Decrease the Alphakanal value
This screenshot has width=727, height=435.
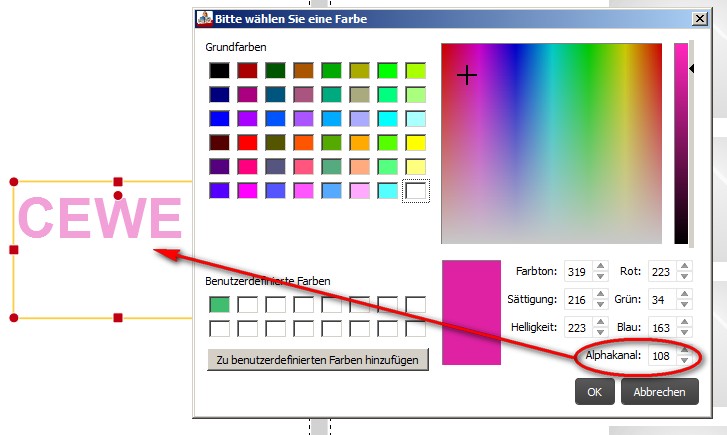684,361
